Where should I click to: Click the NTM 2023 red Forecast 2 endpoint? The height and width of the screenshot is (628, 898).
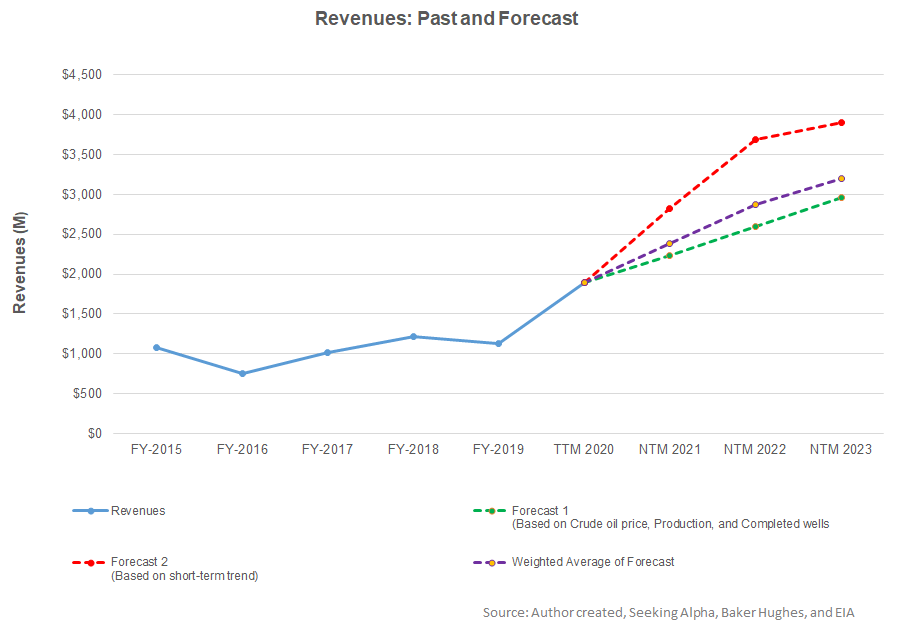[840, 122]
